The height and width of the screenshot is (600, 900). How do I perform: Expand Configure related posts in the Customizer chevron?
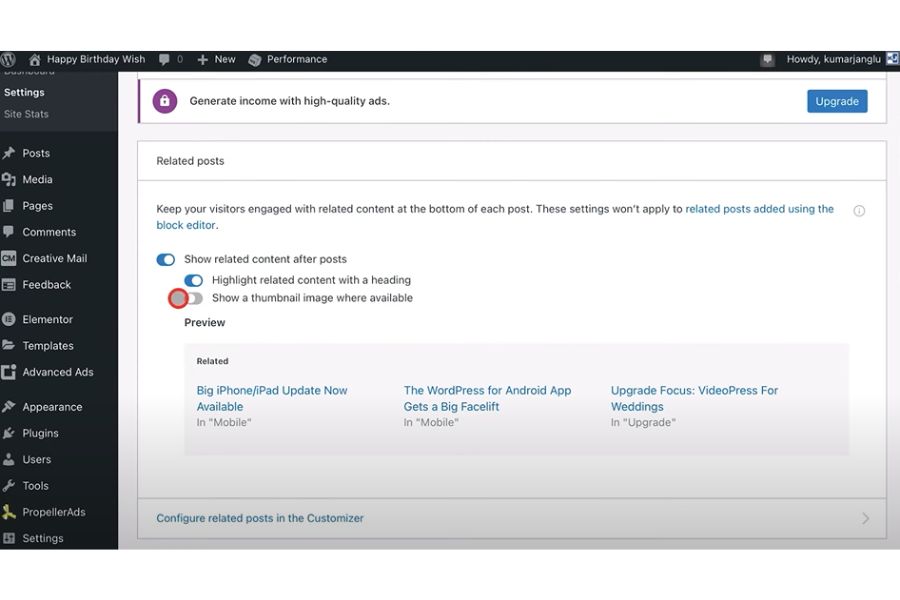point(865,518)
